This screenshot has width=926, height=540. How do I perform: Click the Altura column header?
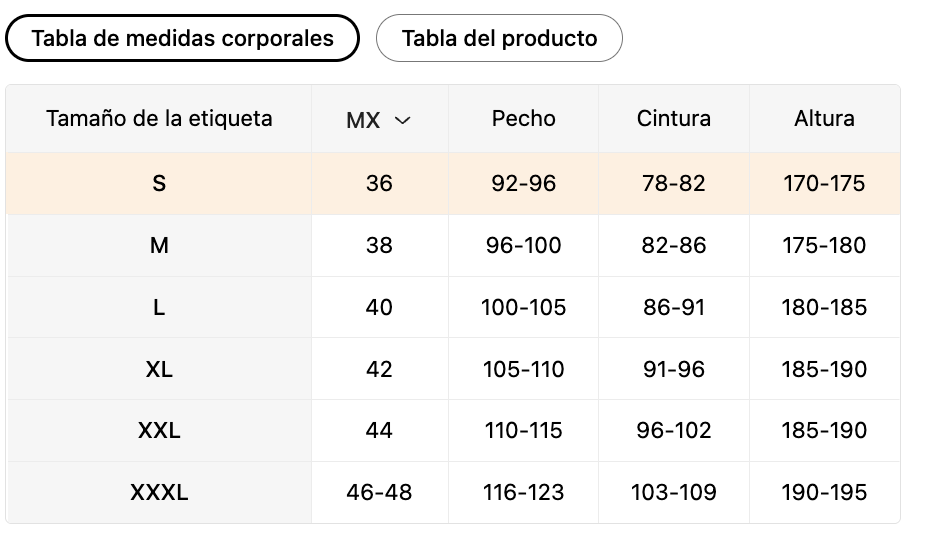pyautogui.click(x=824, y=119)
